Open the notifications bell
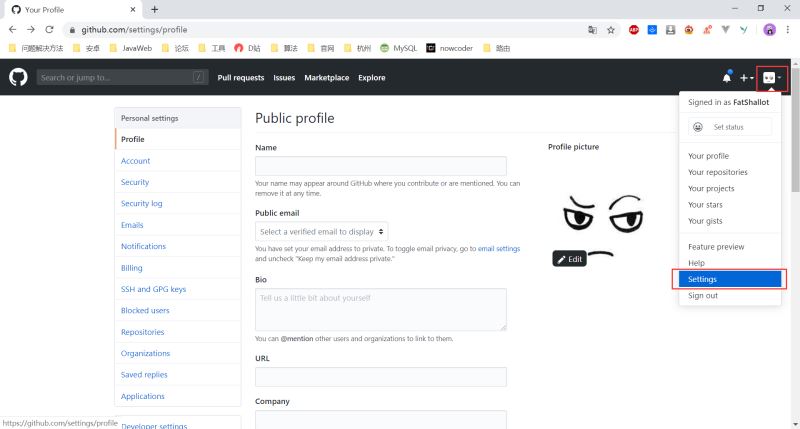Image resolution: width=800 pixels, height=429 pixels. tap(727, 78)
